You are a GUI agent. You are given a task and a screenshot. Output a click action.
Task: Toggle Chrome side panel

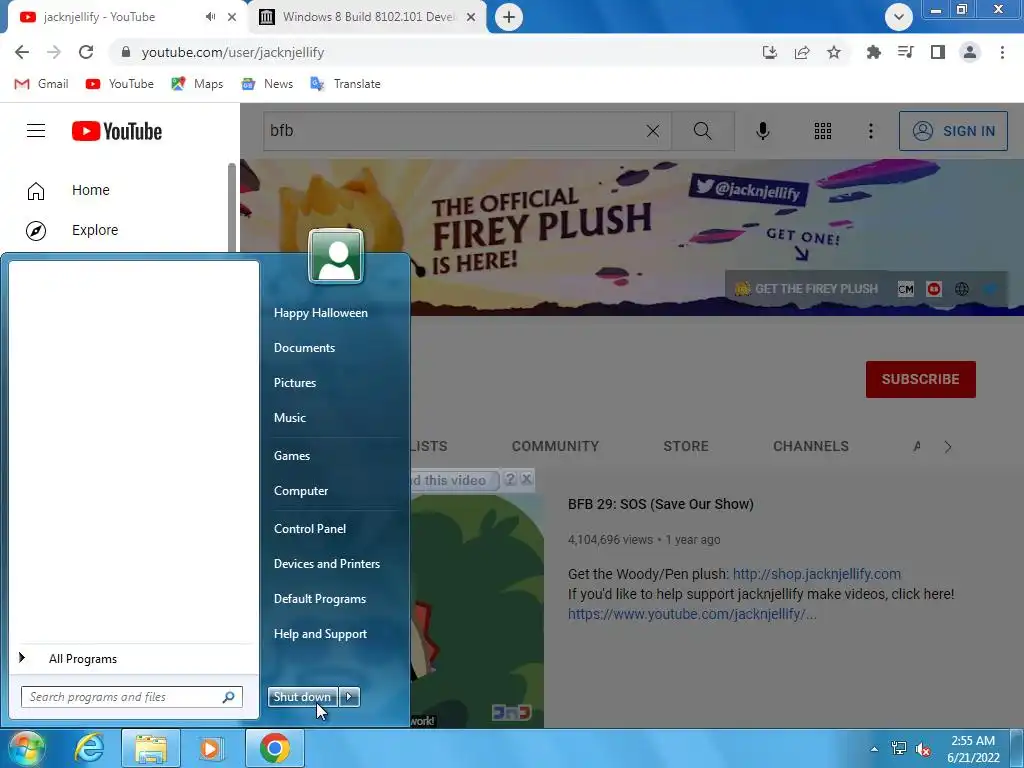click(938, 52)
